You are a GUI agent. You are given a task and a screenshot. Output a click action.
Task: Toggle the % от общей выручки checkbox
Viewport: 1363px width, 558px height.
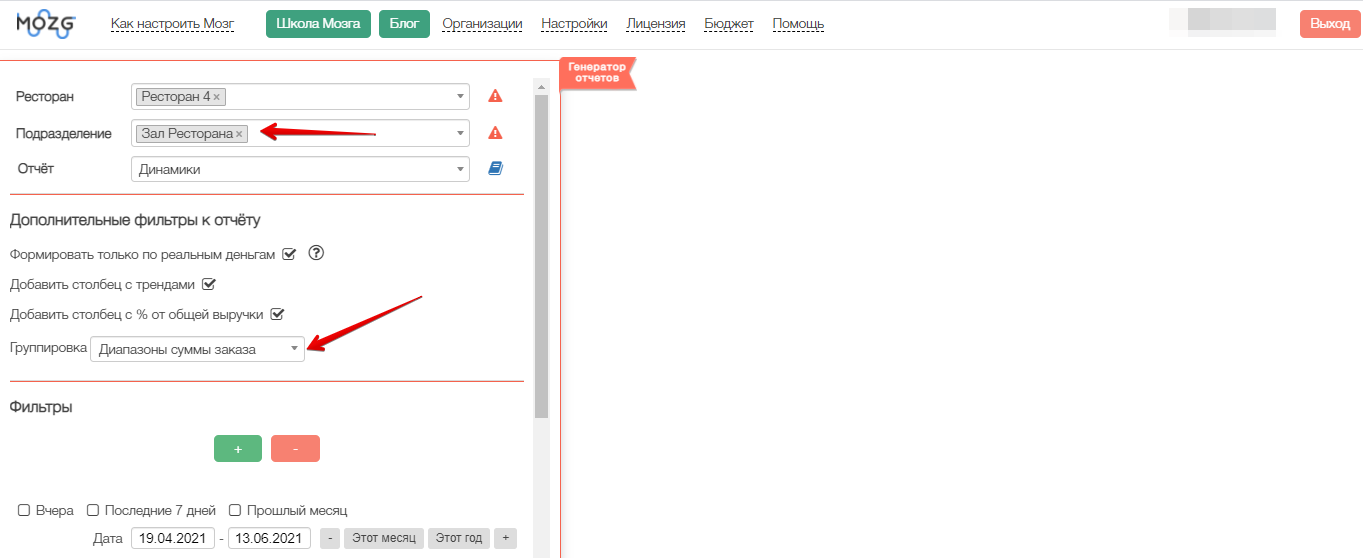[x=278, y=314]
